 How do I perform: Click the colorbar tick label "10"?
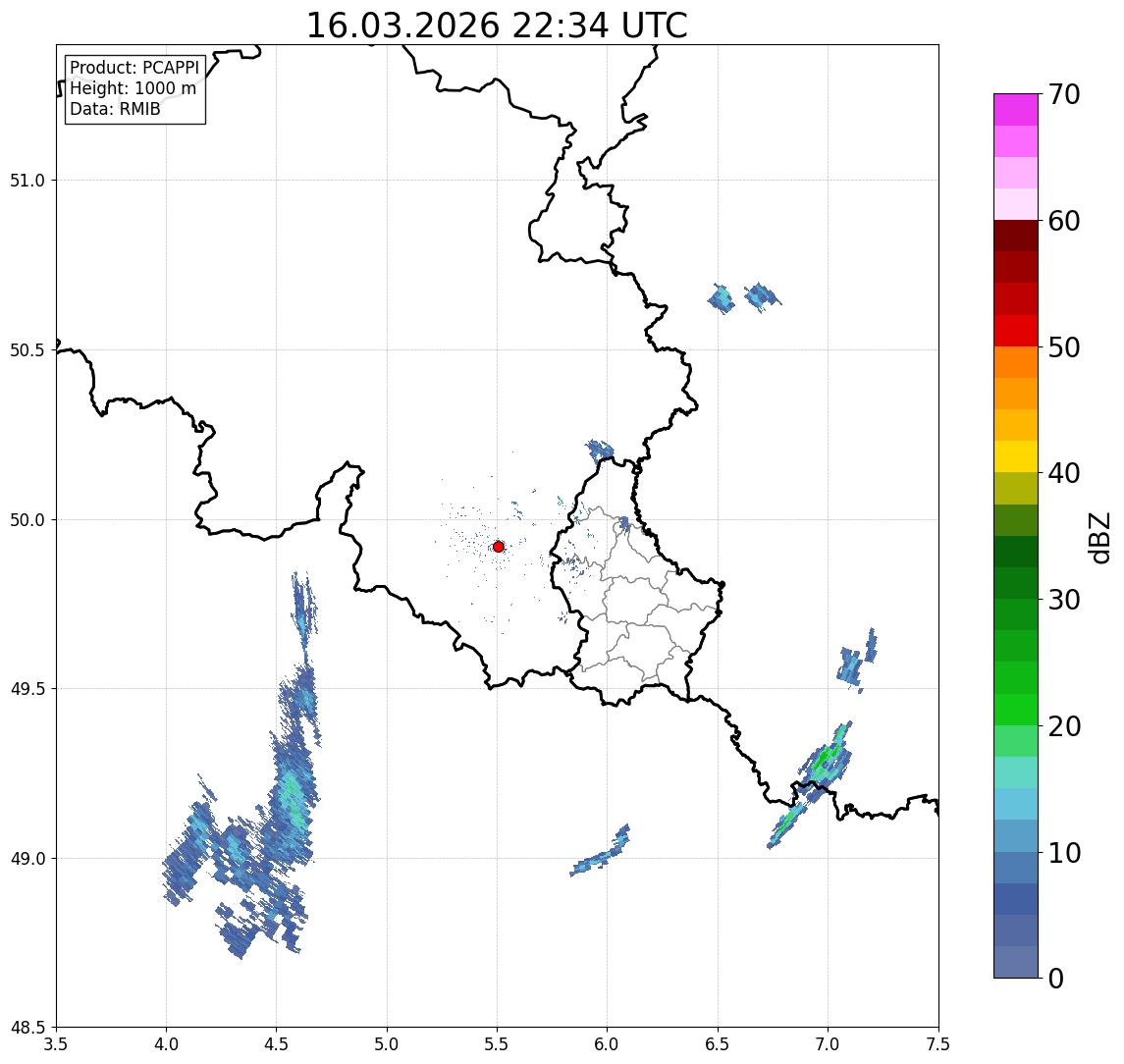pos(1064,853)
